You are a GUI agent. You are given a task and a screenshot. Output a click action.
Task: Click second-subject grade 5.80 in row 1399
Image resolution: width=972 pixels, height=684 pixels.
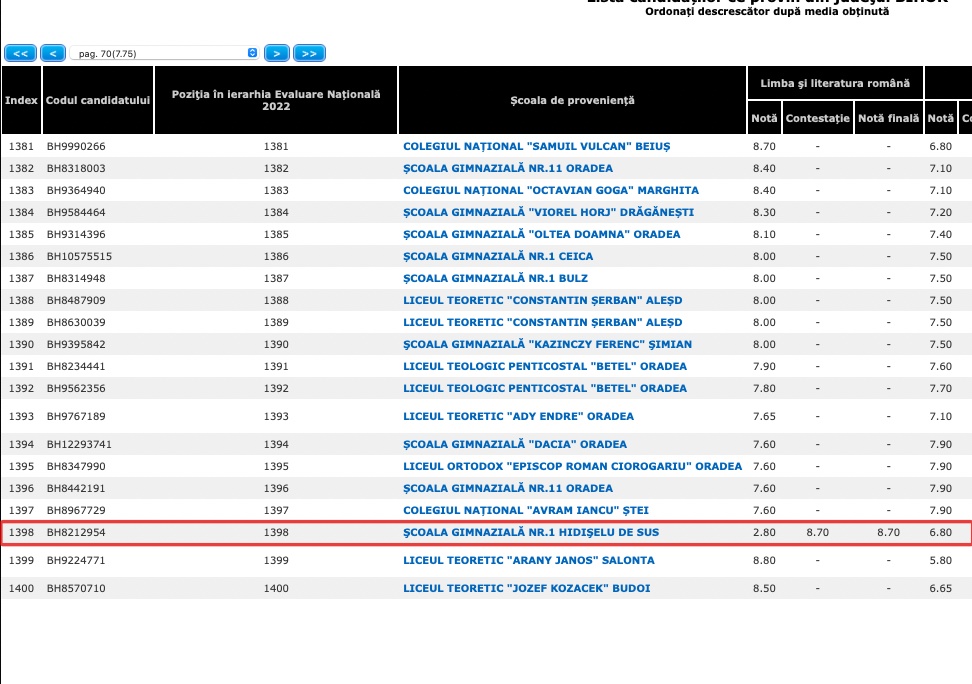[x=940, y=560]
